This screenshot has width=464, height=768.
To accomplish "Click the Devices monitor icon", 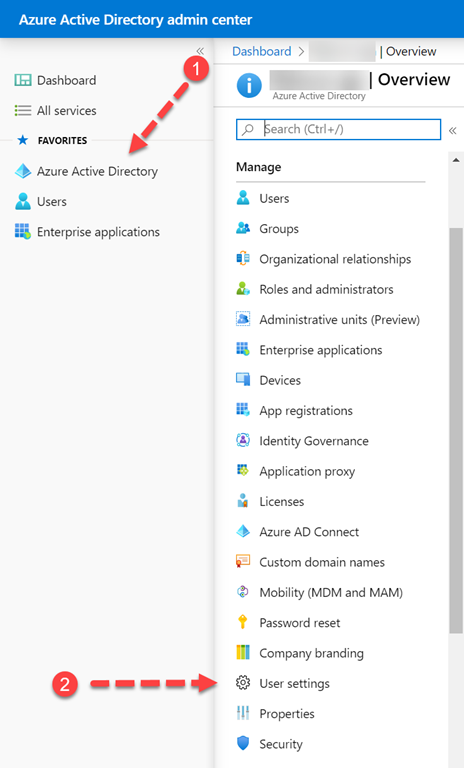I will (243, 380).
